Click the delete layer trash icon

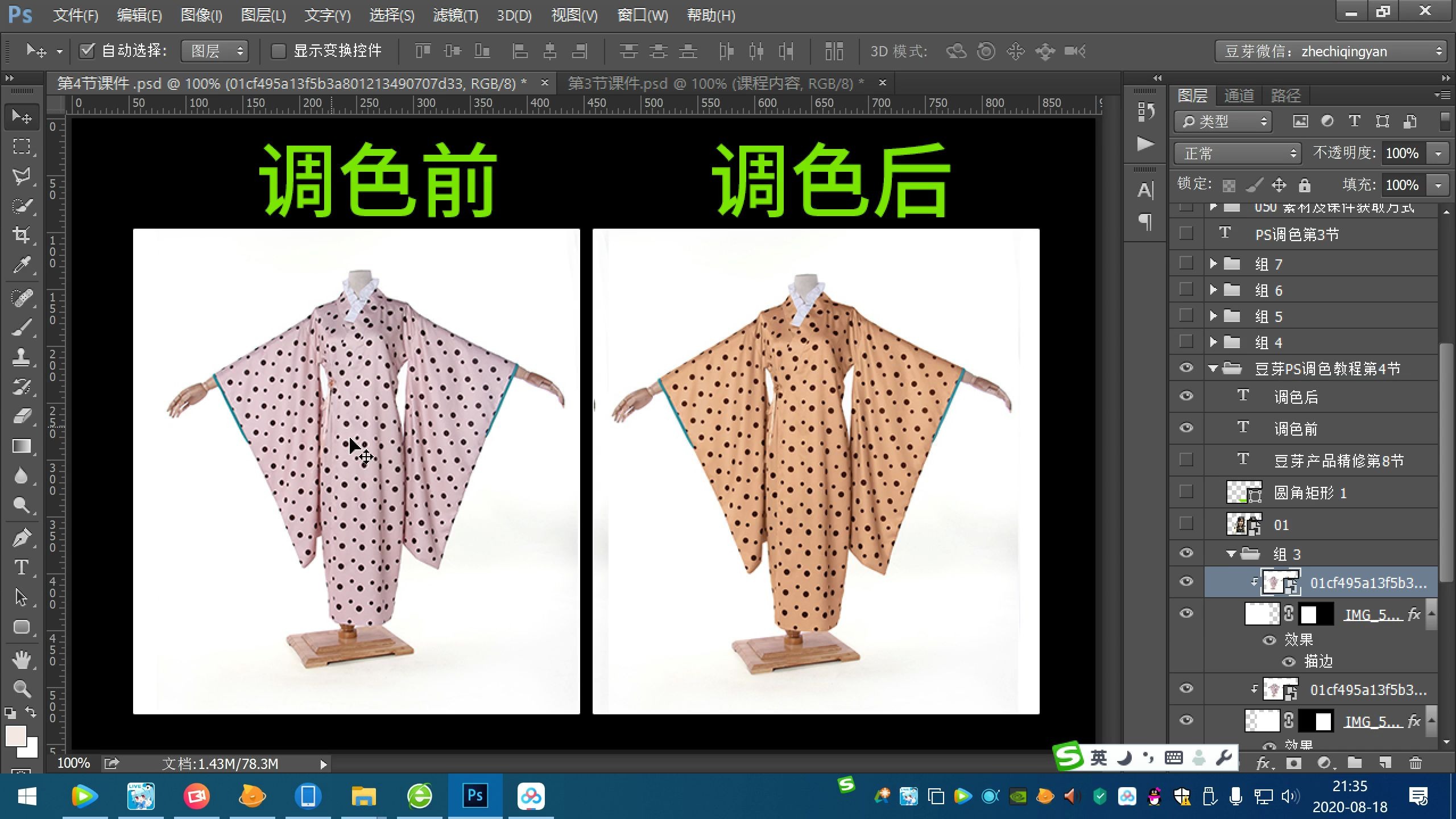[x=1416, y=763]
